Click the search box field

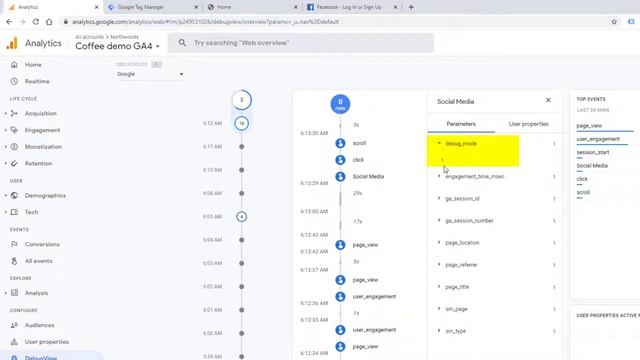(x=301, y=43)
